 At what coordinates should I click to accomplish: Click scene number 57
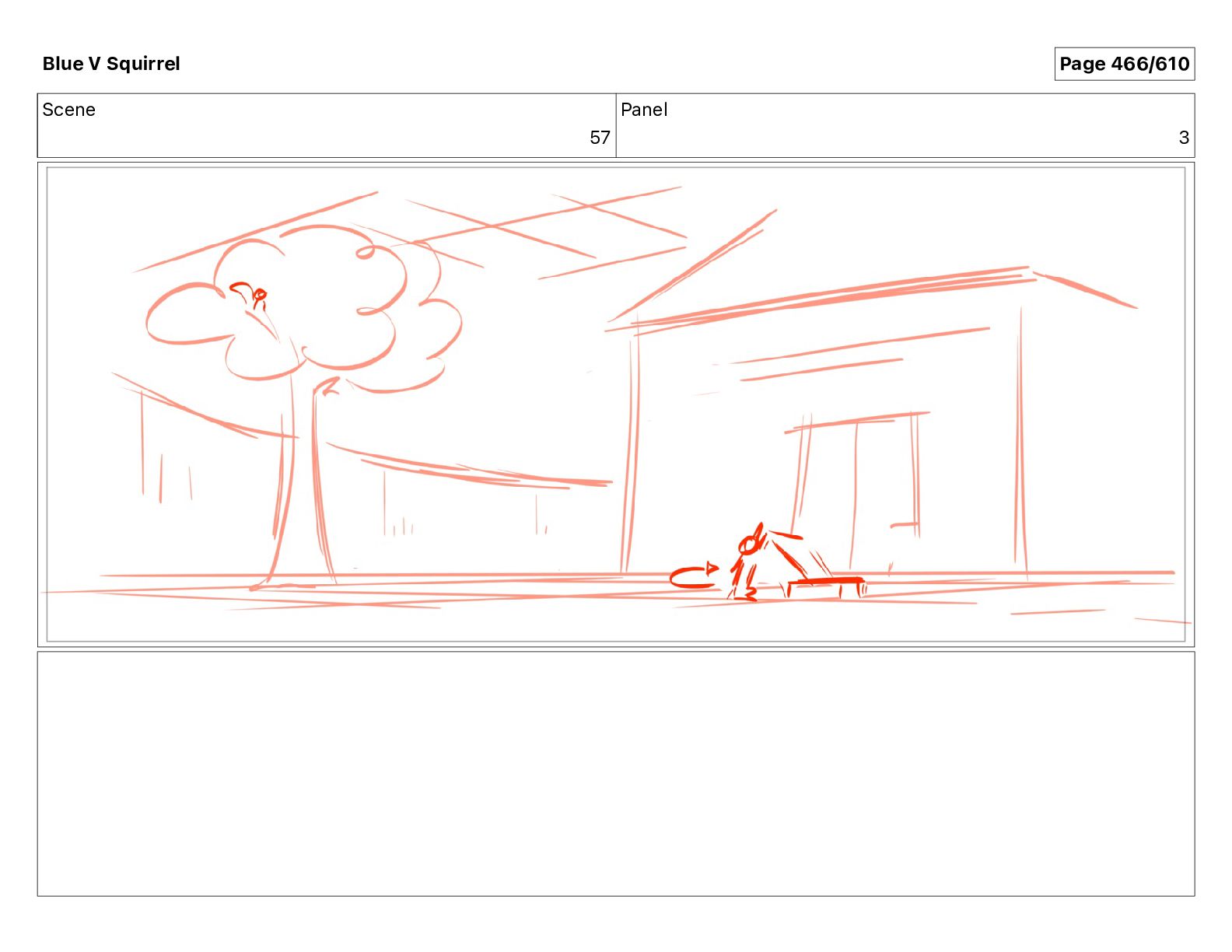[x=600, y=138]
